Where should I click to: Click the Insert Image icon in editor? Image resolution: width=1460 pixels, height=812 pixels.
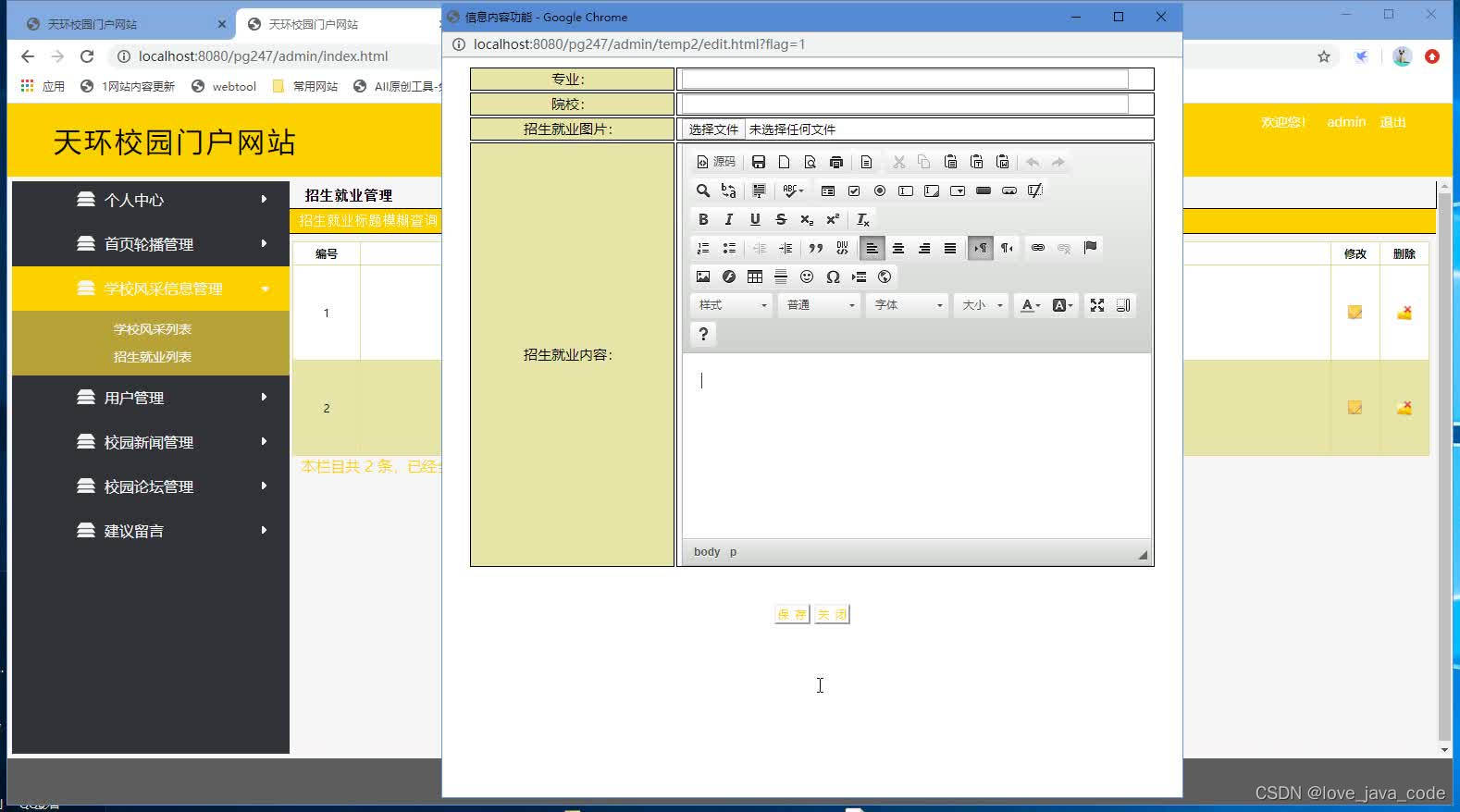click(x=703, y=277)
